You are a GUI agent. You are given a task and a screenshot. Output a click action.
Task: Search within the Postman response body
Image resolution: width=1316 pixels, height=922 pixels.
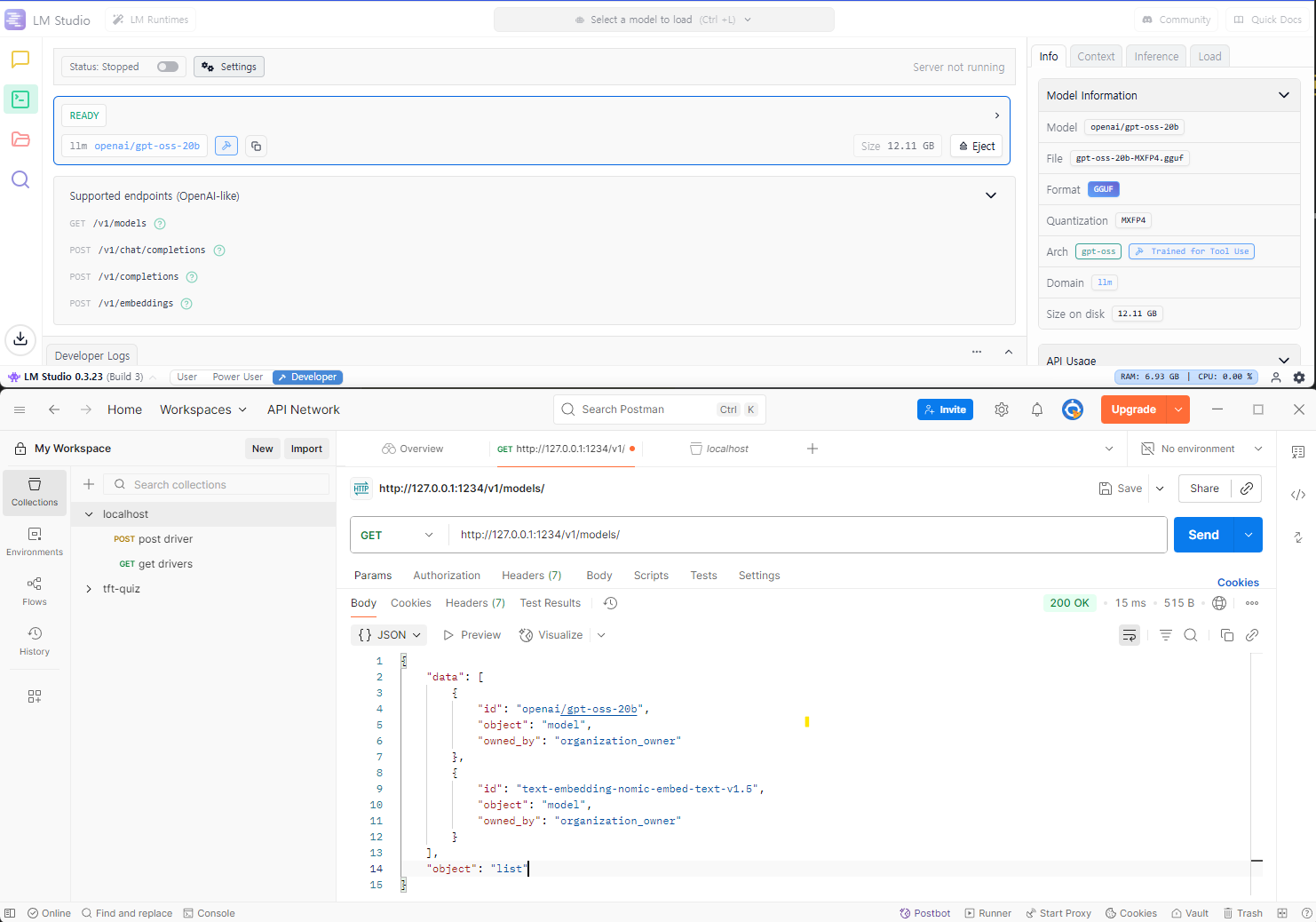click(1191, 635)
